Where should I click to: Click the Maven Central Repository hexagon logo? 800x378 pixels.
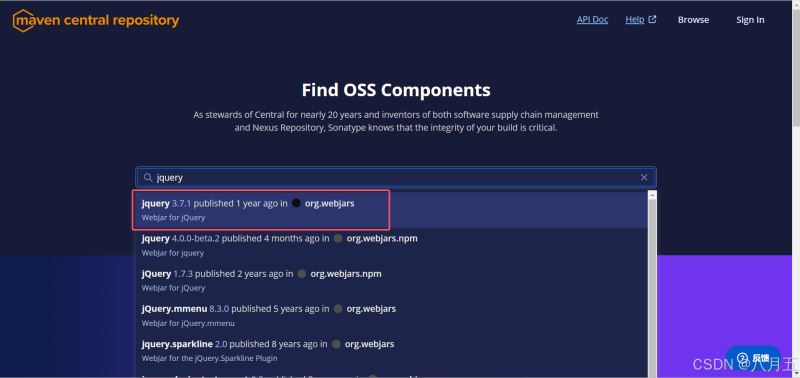tap(23, 20)
